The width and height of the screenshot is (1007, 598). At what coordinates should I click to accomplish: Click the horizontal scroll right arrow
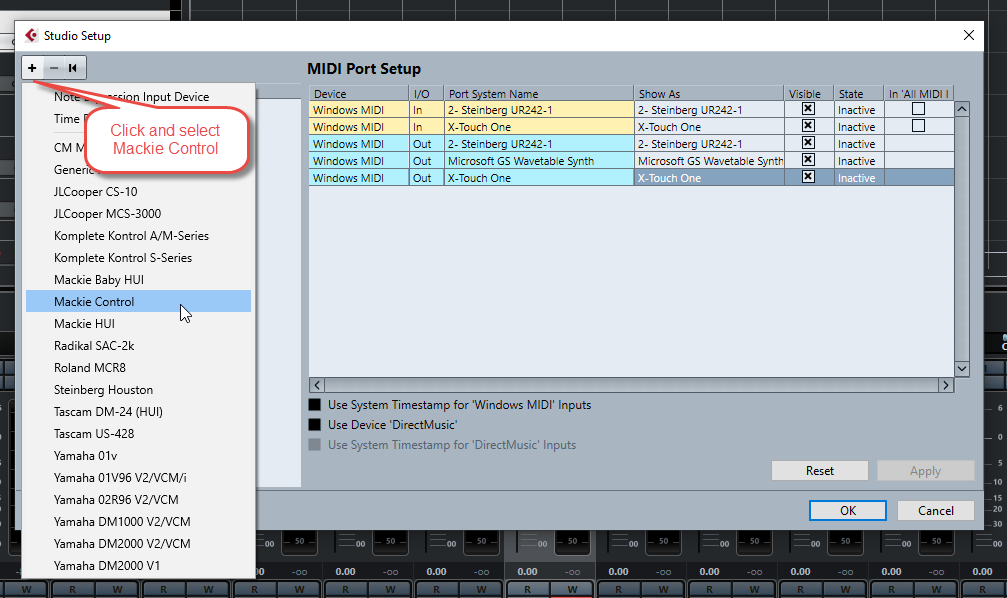coord(946,385)
